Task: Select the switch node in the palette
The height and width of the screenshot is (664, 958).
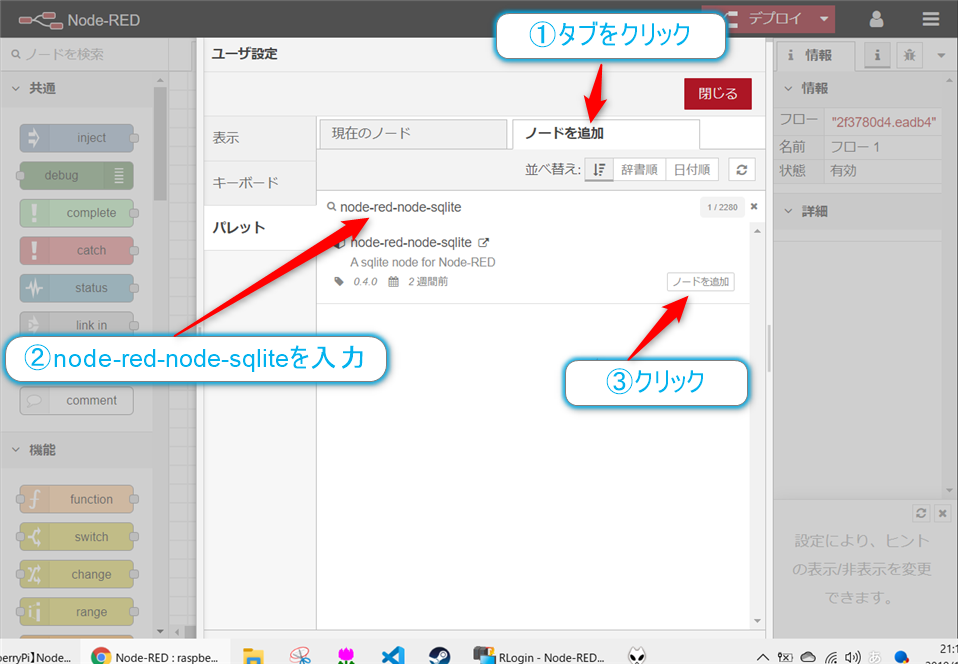Action: click(77, 536)
